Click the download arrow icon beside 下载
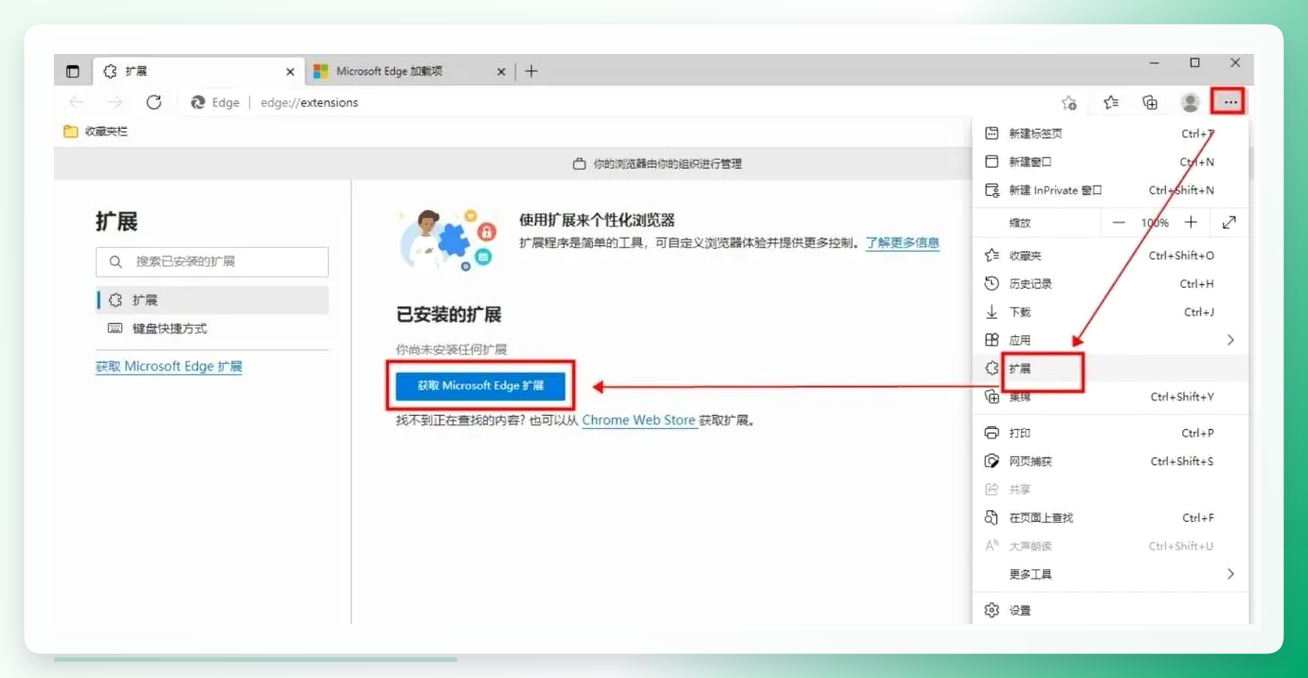Viewport: 1308px width, 678px height. 991,312
